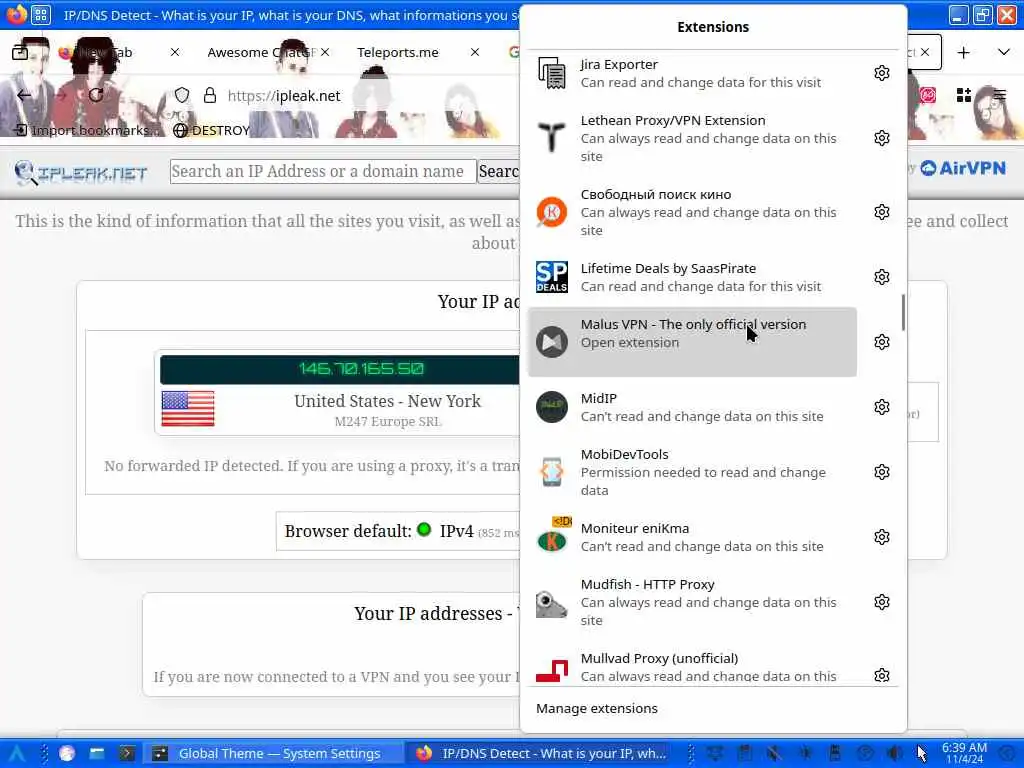Click Manage extensions link

click(597, 709)
